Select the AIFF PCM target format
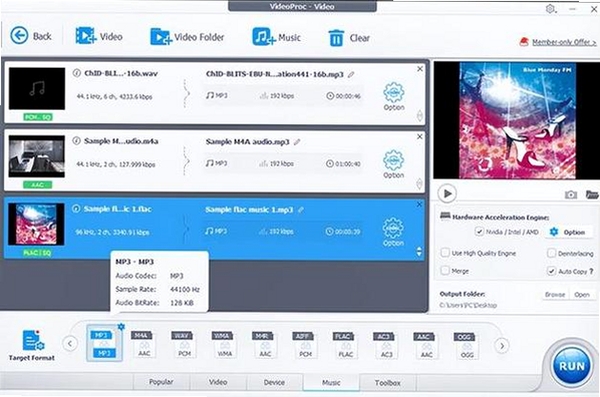The width and height of the screenshot is (600, 397). (x=304, y=344)
